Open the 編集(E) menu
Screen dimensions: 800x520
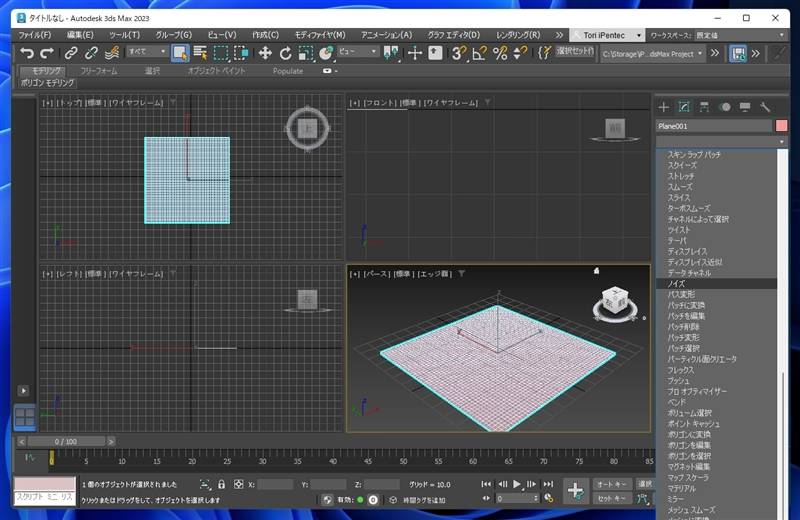pyautogui.click(x=80, y=35)
